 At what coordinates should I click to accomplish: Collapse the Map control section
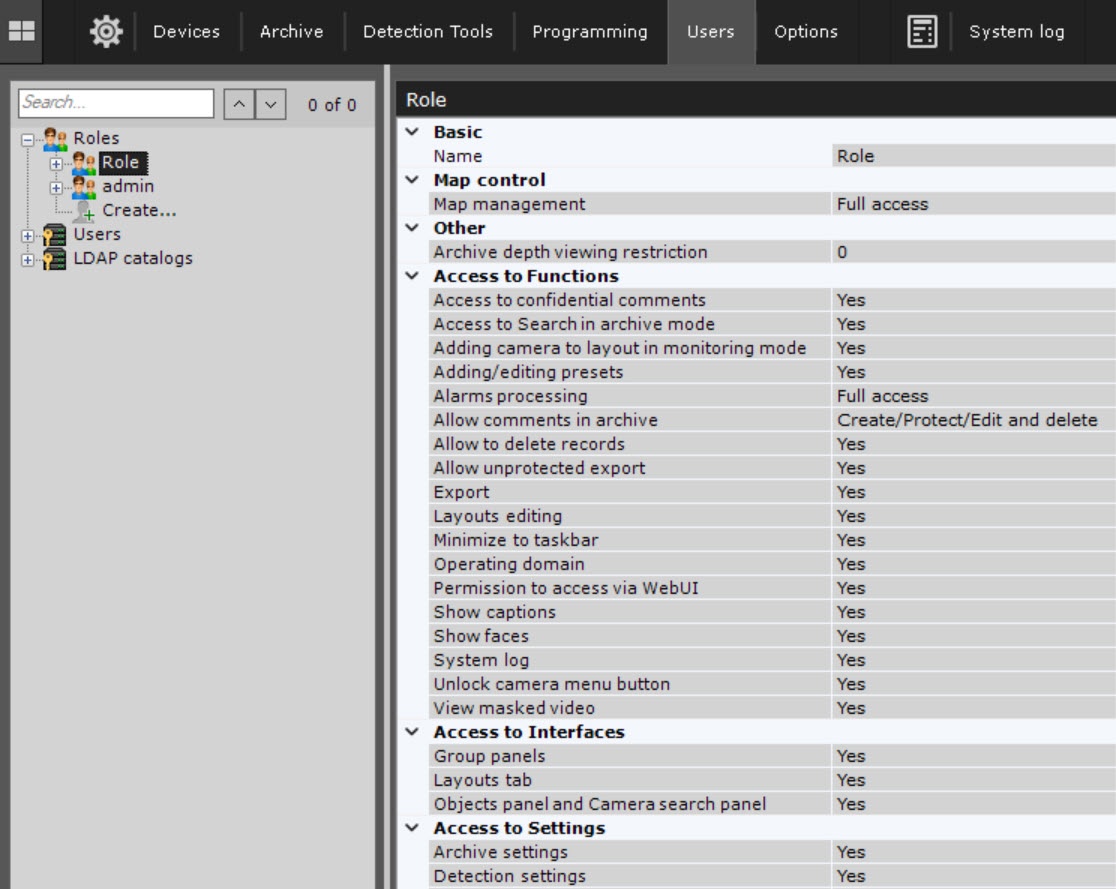[x=411, y=180]
